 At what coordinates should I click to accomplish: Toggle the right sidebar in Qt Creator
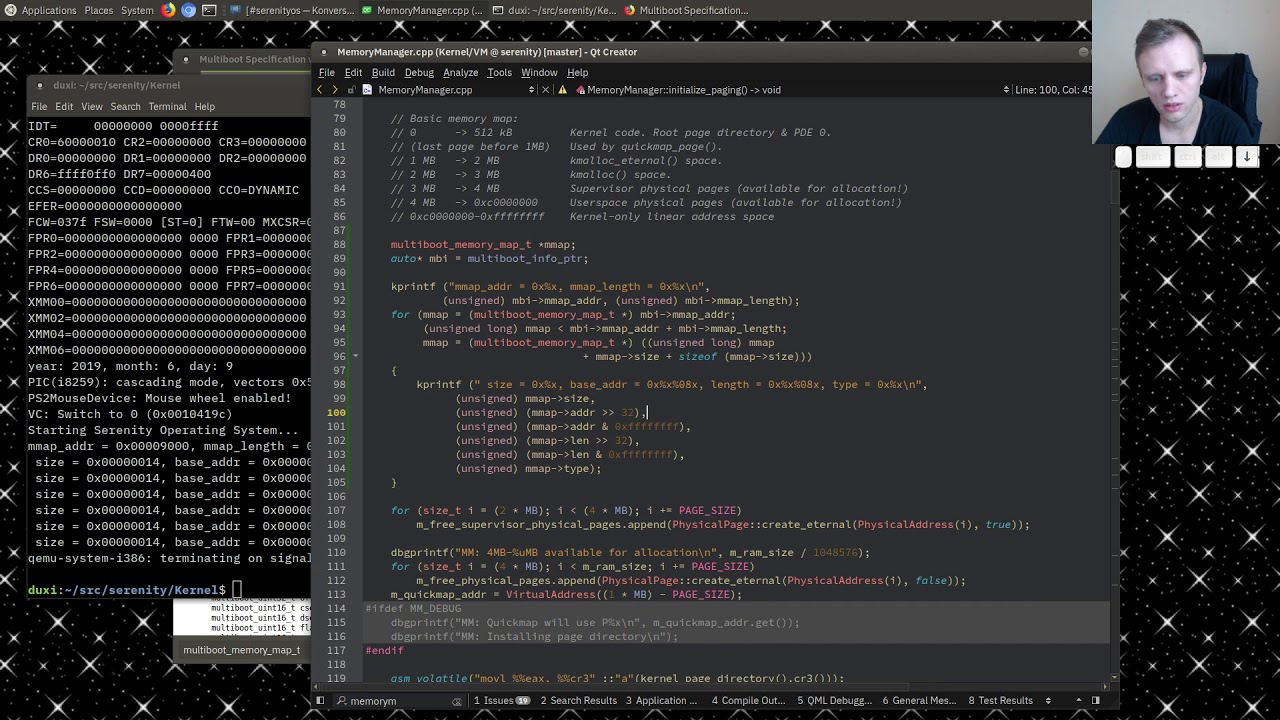coord(1096,700)
